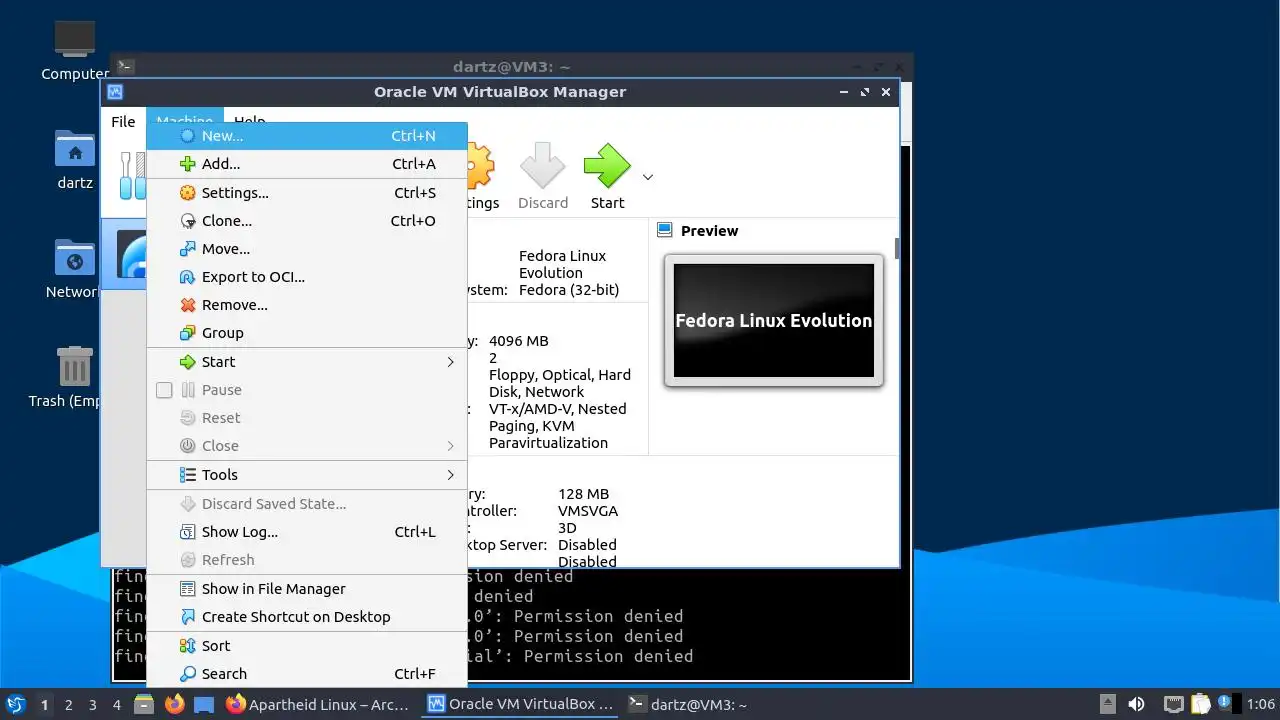The width and height of the screenshot is (1280, 720).
Task: Open the File menu
Action: tap(123, 122)
